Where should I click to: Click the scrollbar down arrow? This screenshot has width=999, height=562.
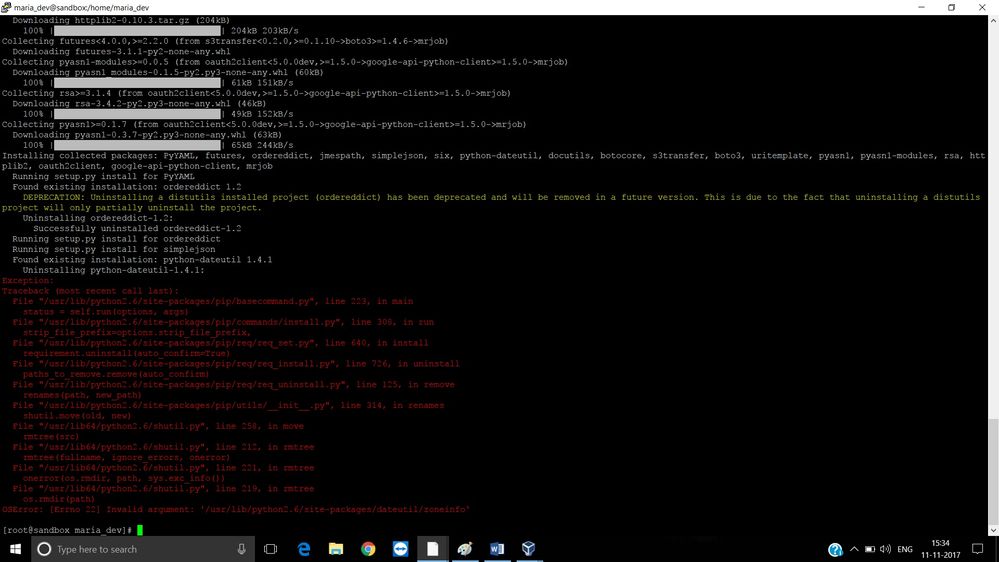993,530
